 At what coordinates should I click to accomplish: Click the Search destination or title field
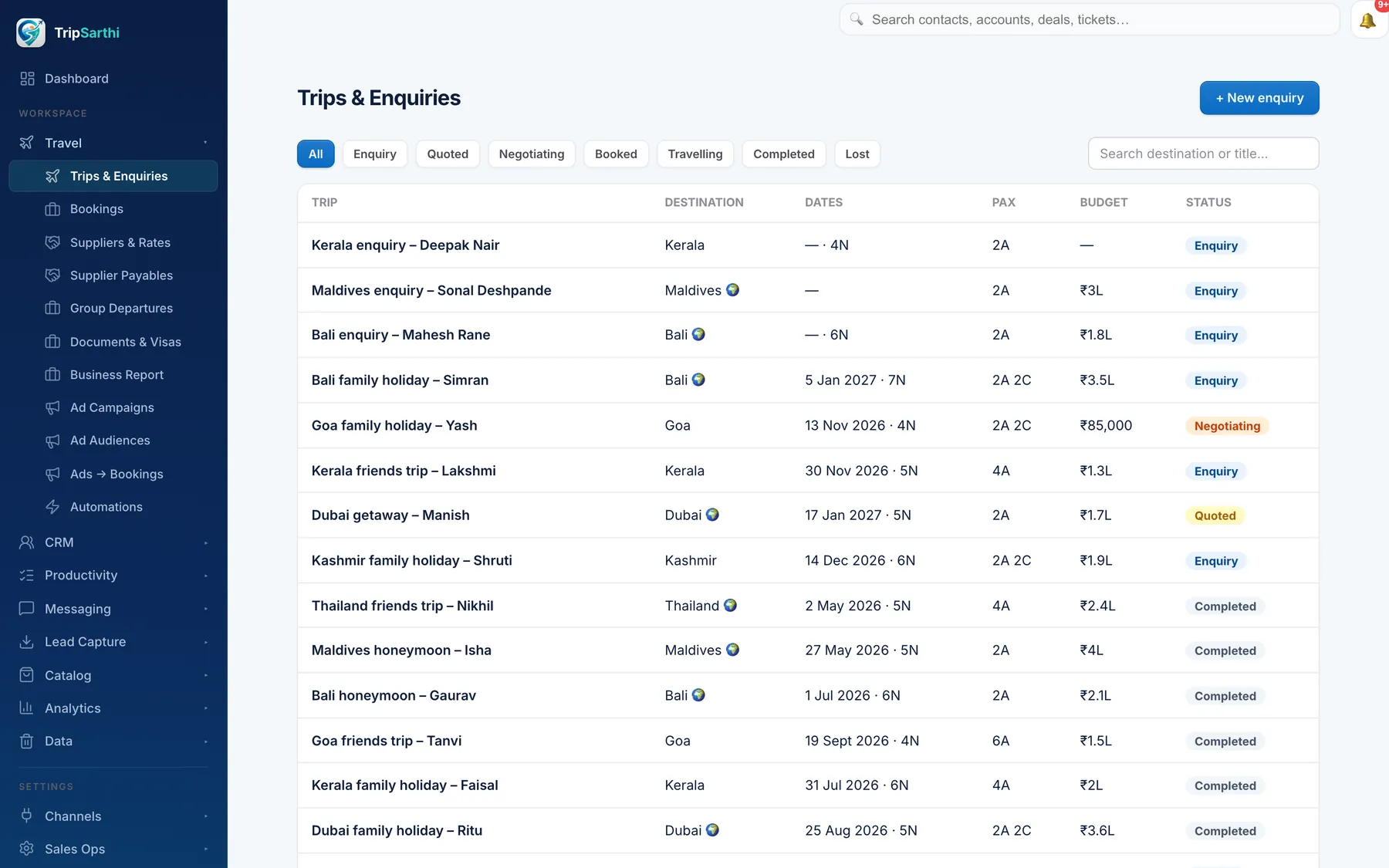tap(1204, 154)
